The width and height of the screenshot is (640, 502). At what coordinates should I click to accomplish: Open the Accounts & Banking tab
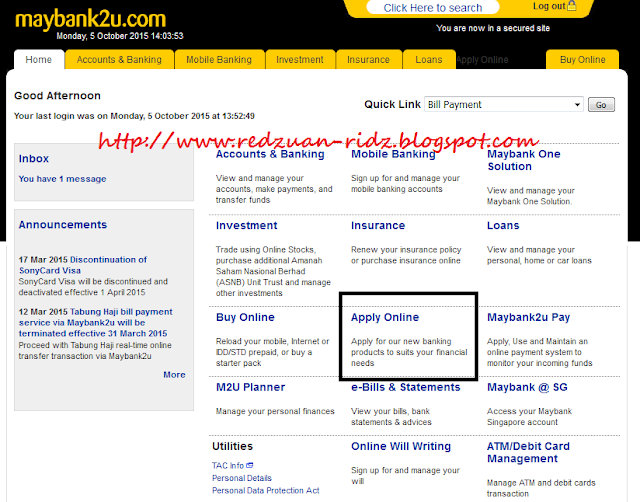click(x=119, y=60)
